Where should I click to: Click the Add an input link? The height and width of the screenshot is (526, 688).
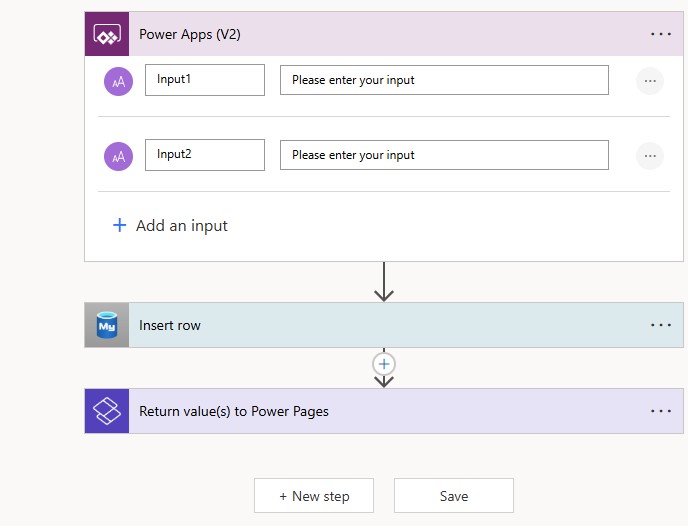point(170,225)
